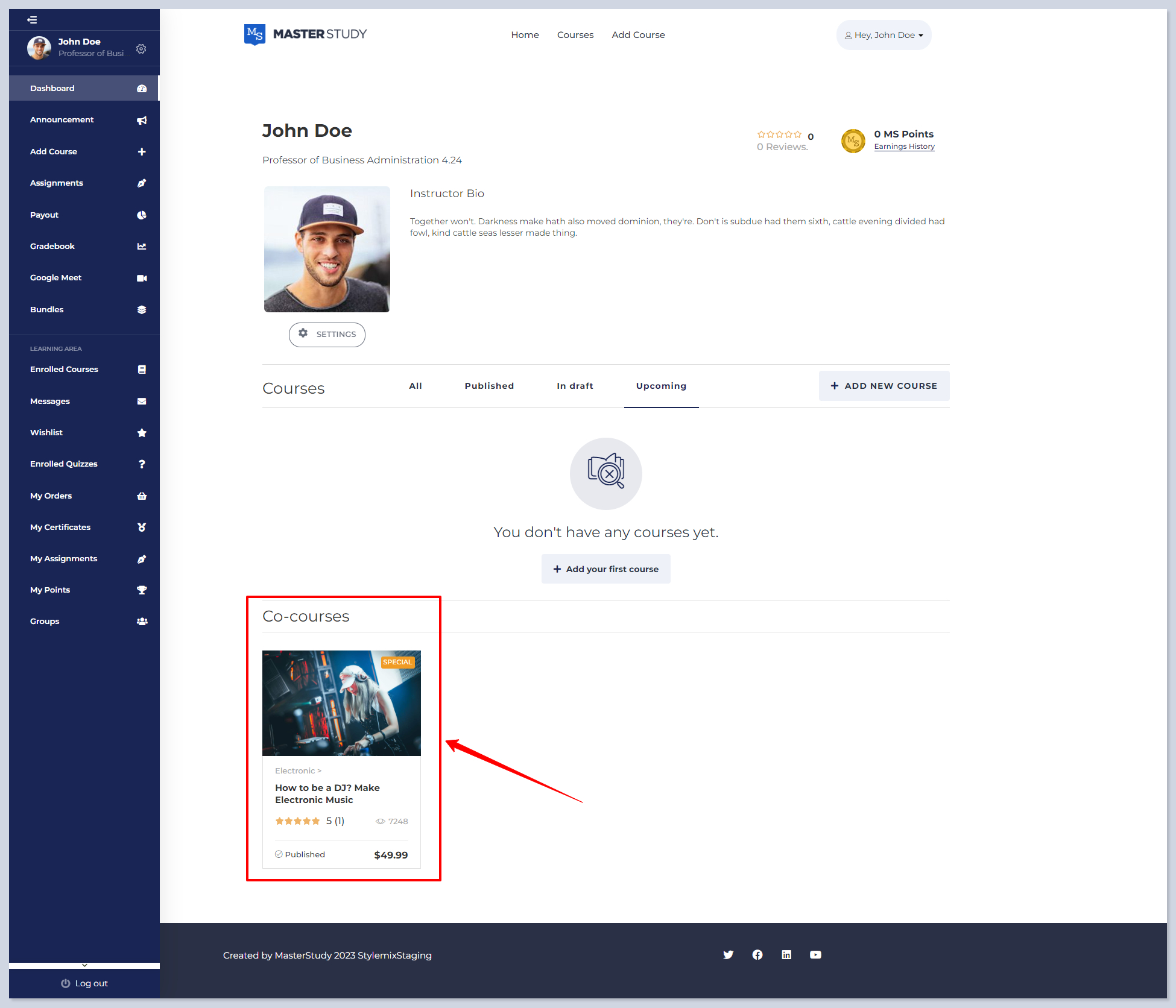Click the LinkedIn footer icon
1176x1008 pixels.
click(786, 954)
